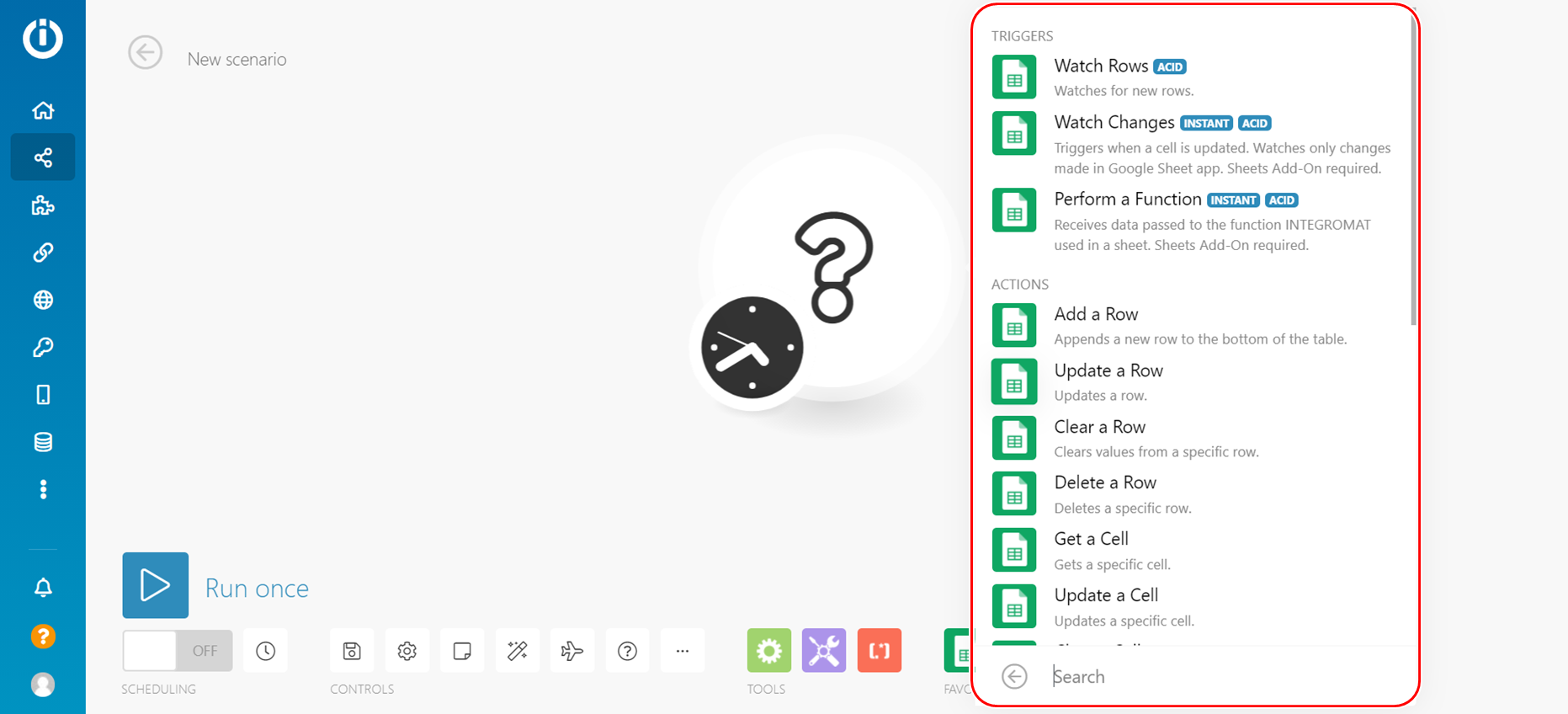Image resolution: width=1568 pixels, height=714 pixels.
Task: Select Watch Changes trigger
Action: pyautogui.click(x=1193, y=144)
